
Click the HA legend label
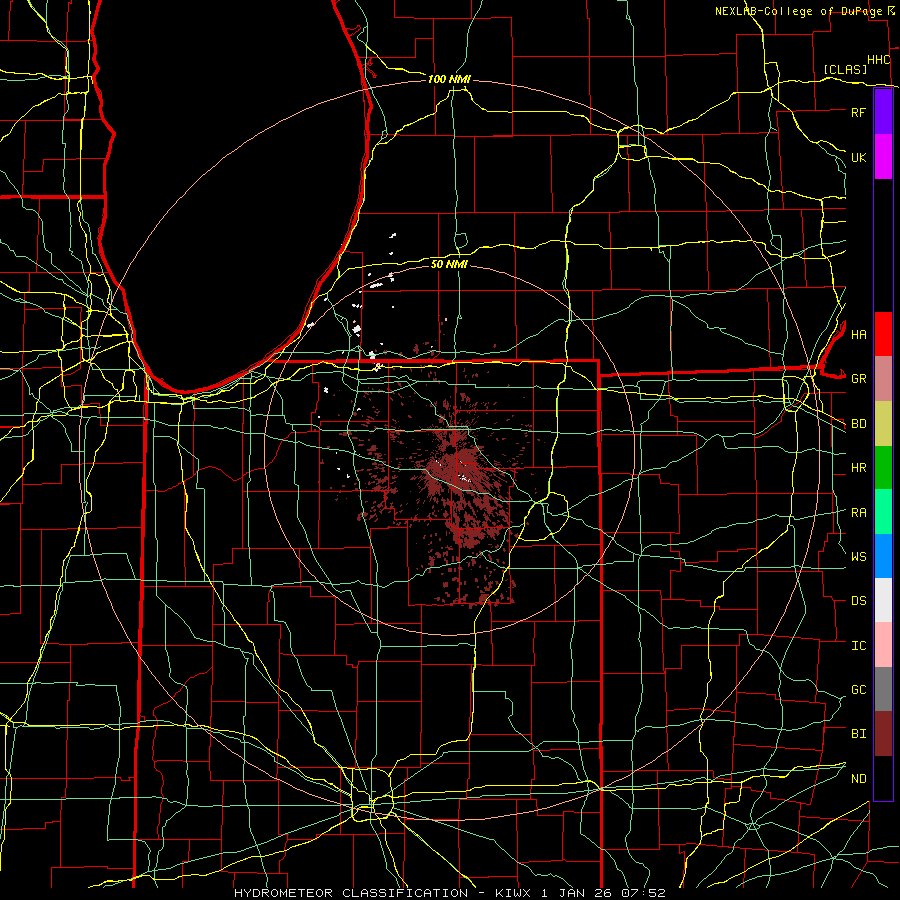click(x=858, y=334)
